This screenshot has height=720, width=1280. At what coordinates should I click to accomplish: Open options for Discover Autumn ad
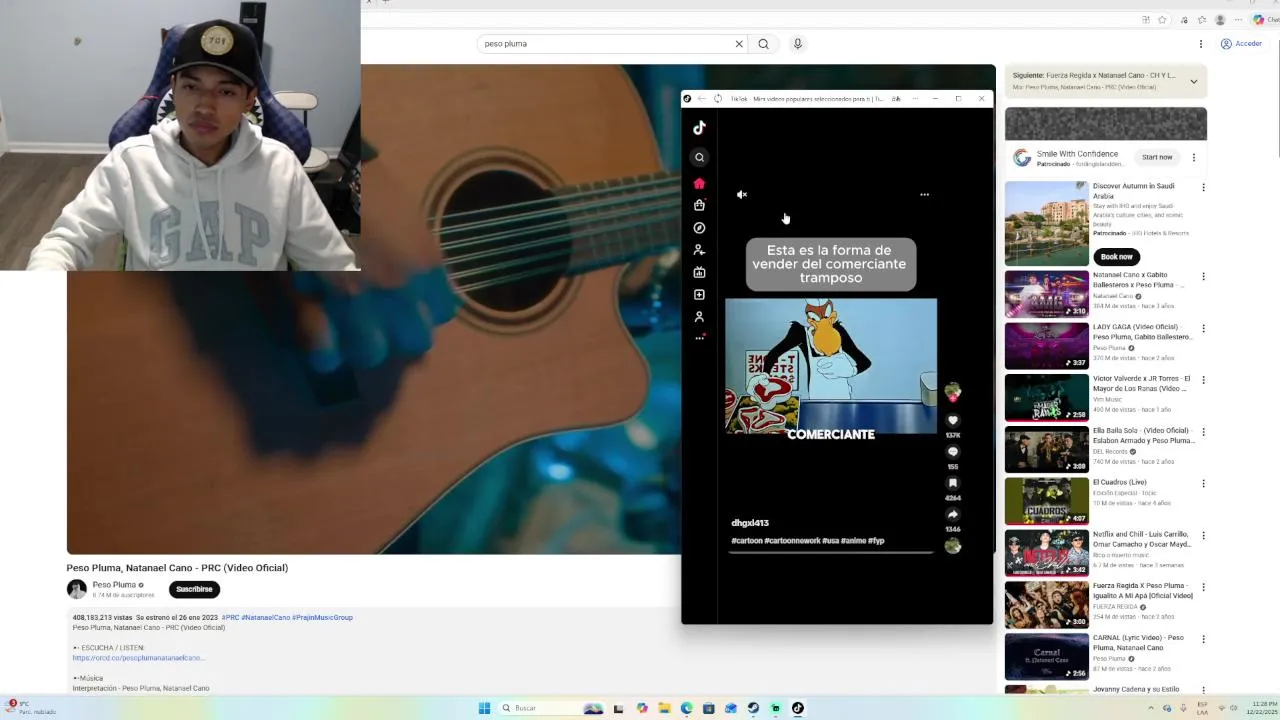[1203, 187]
